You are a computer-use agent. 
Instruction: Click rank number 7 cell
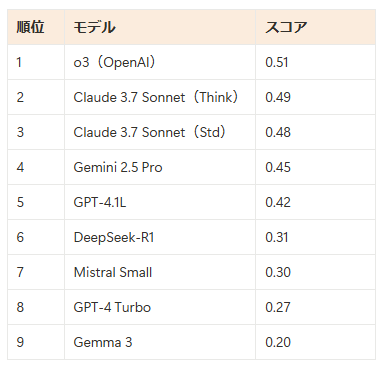click(x=36, y=272)
